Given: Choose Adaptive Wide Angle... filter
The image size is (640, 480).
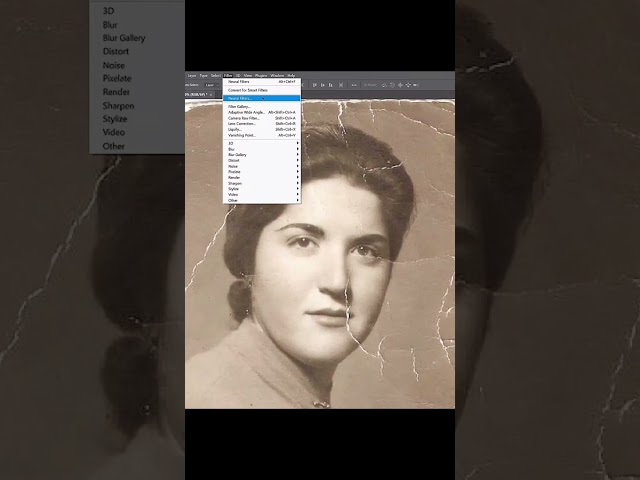Looking at the screenshot, I should click(x=262, y=112).
